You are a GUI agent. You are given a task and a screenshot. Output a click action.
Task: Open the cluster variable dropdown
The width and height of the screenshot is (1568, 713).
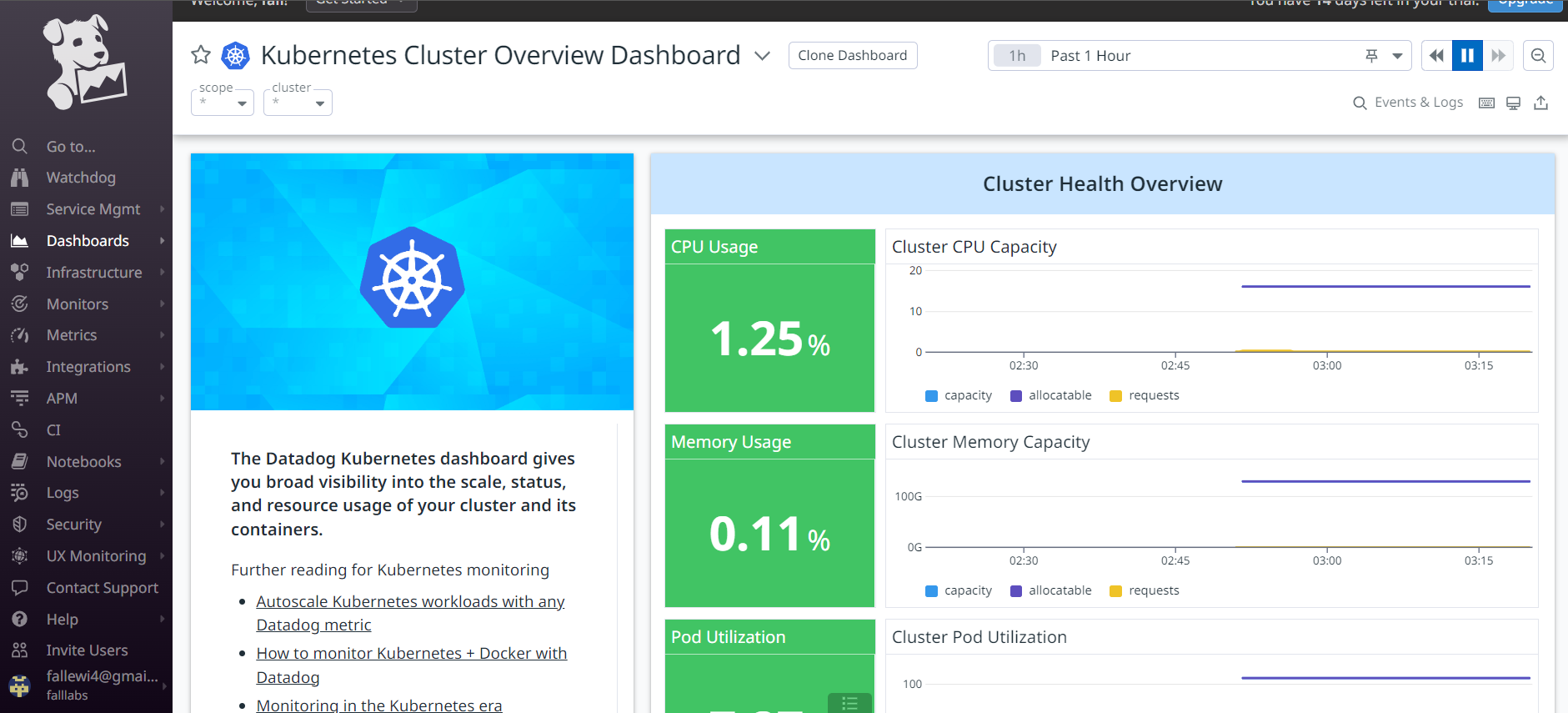pos(298,103)
